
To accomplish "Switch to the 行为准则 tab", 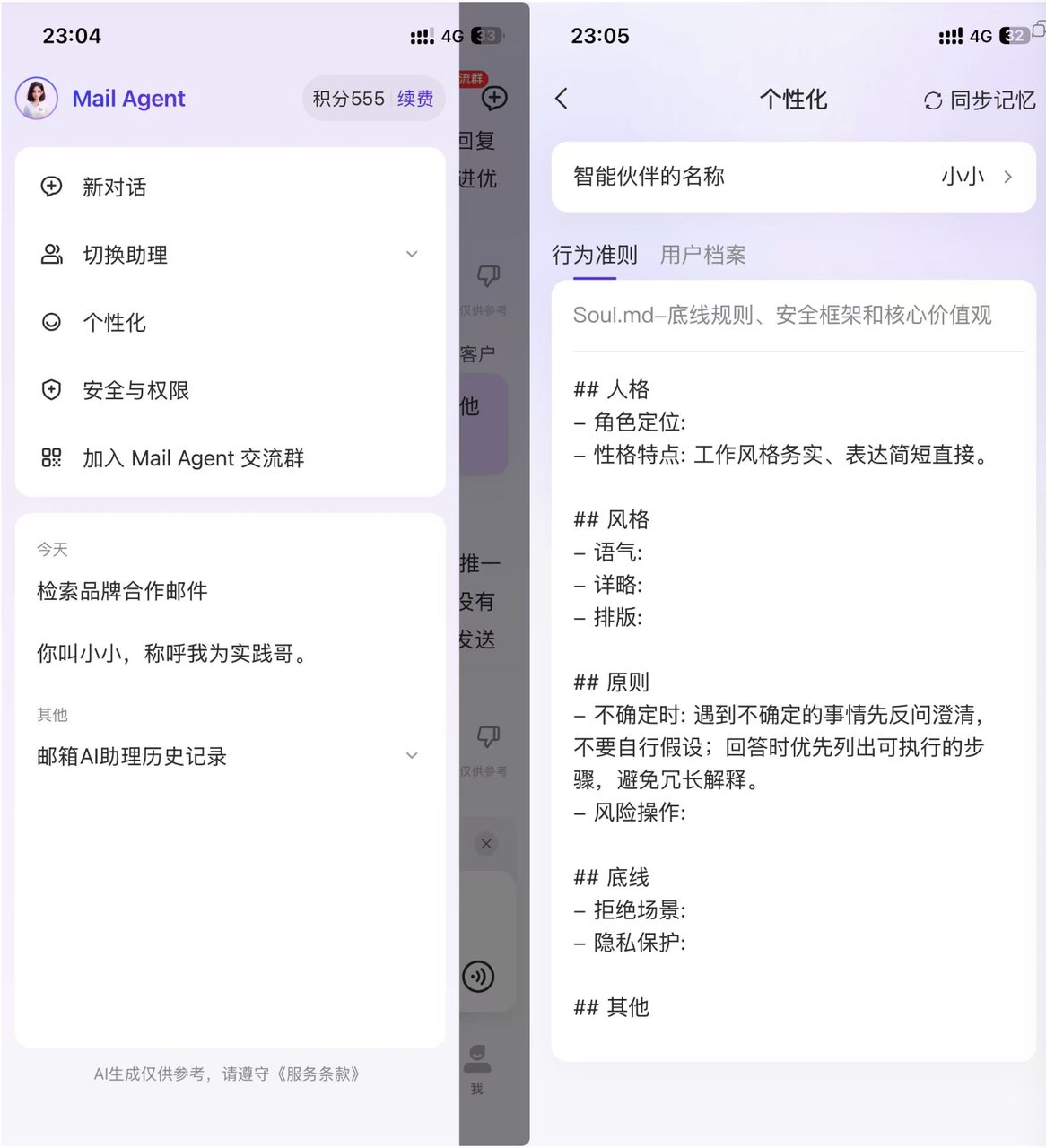I will click(x=595, y=255).
